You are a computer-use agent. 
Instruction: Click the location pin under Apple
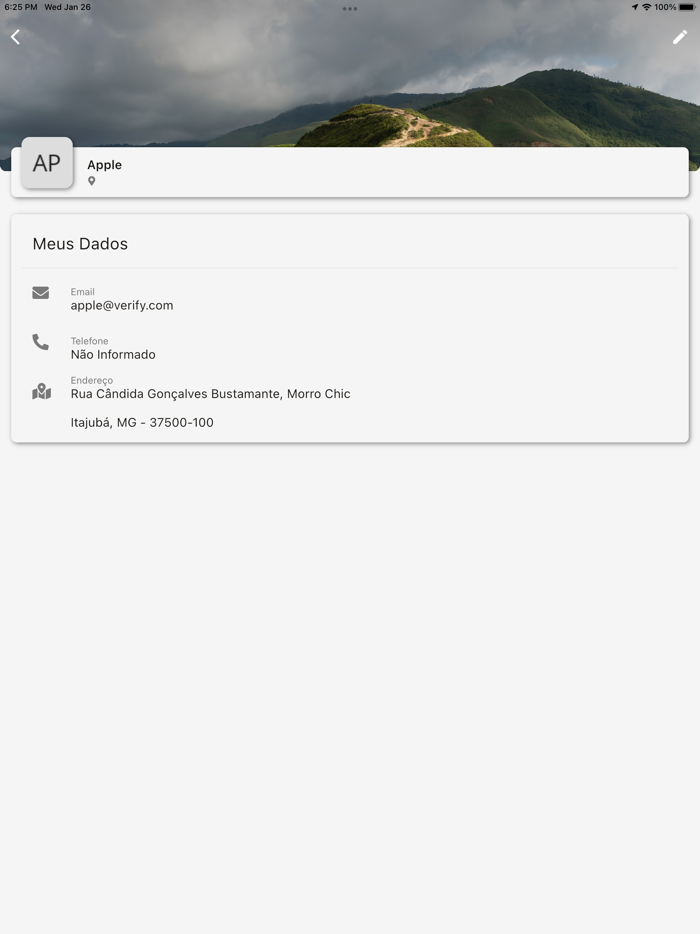point(92,181)
